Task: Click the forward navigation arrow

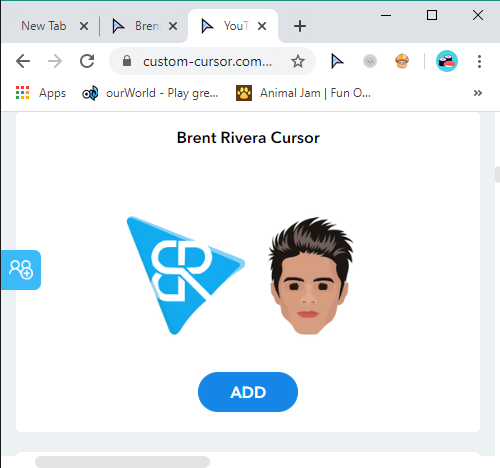Action: 55,61
